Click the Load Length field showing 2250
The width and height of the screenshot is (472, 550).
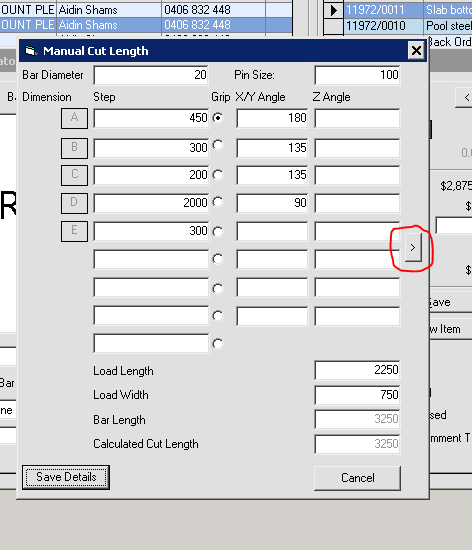click(x=357, y=370)
